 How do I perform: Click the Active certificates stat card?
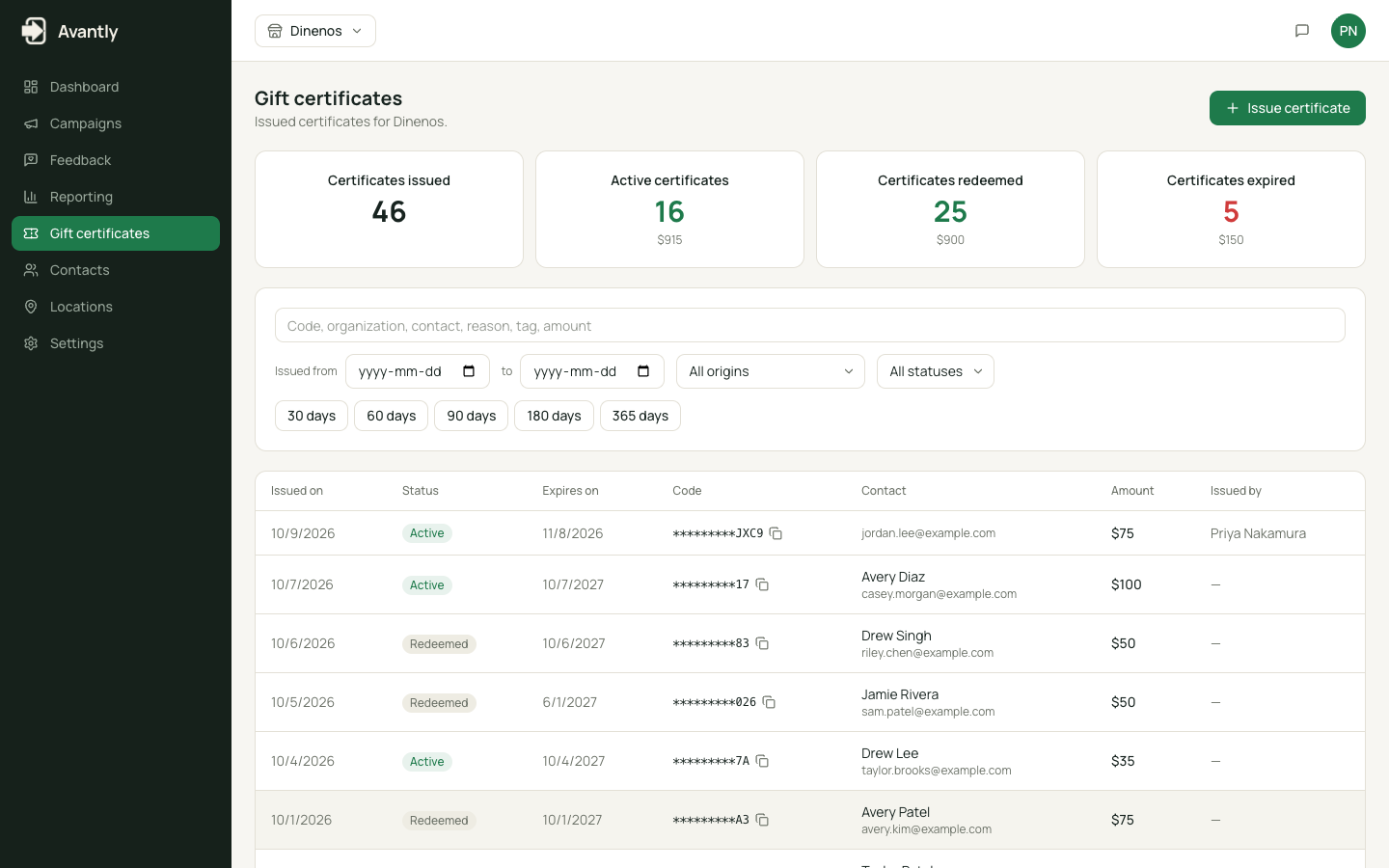(669, 209)
